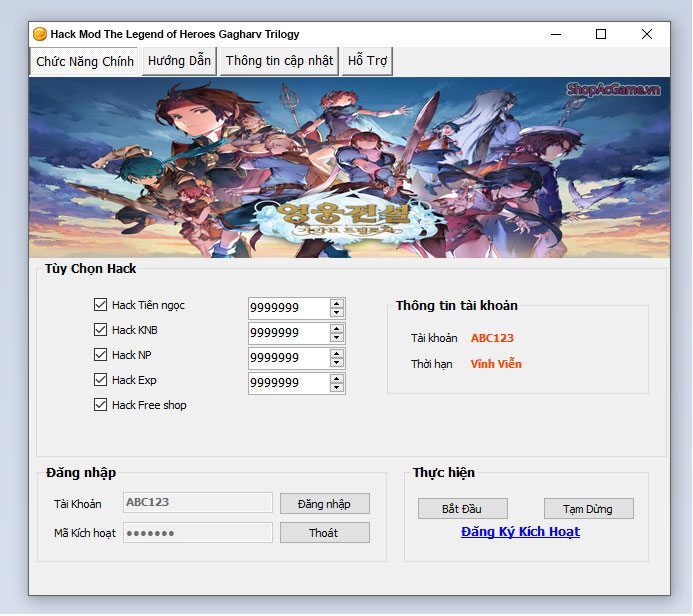Uncheck the Hack KNB checkbox
The height and width of the screenshot is (616, 693).
pos(100,330)
